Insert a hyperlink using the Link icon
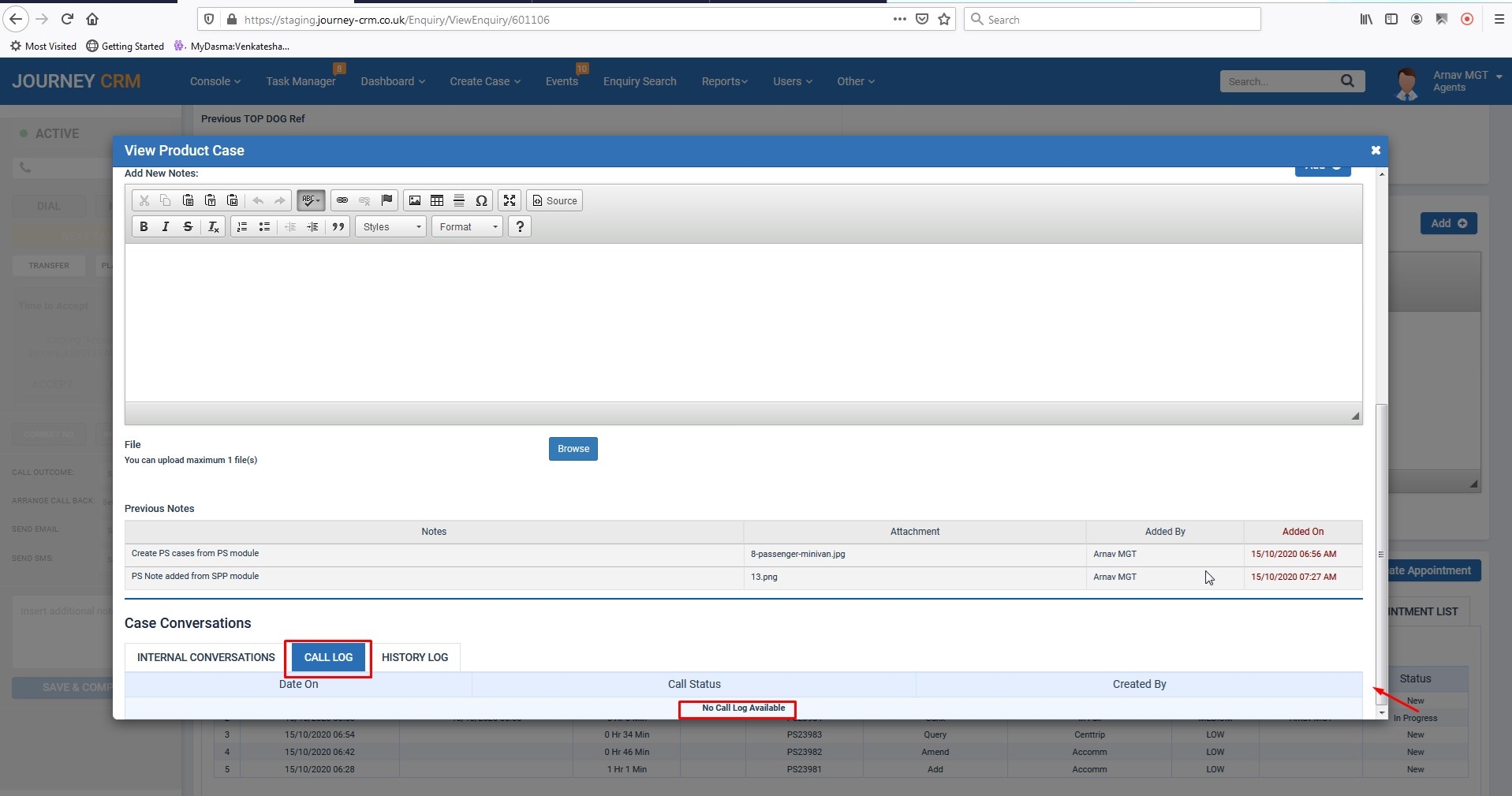The height and width of the screenshot is (796, 1512). [342, 200]
